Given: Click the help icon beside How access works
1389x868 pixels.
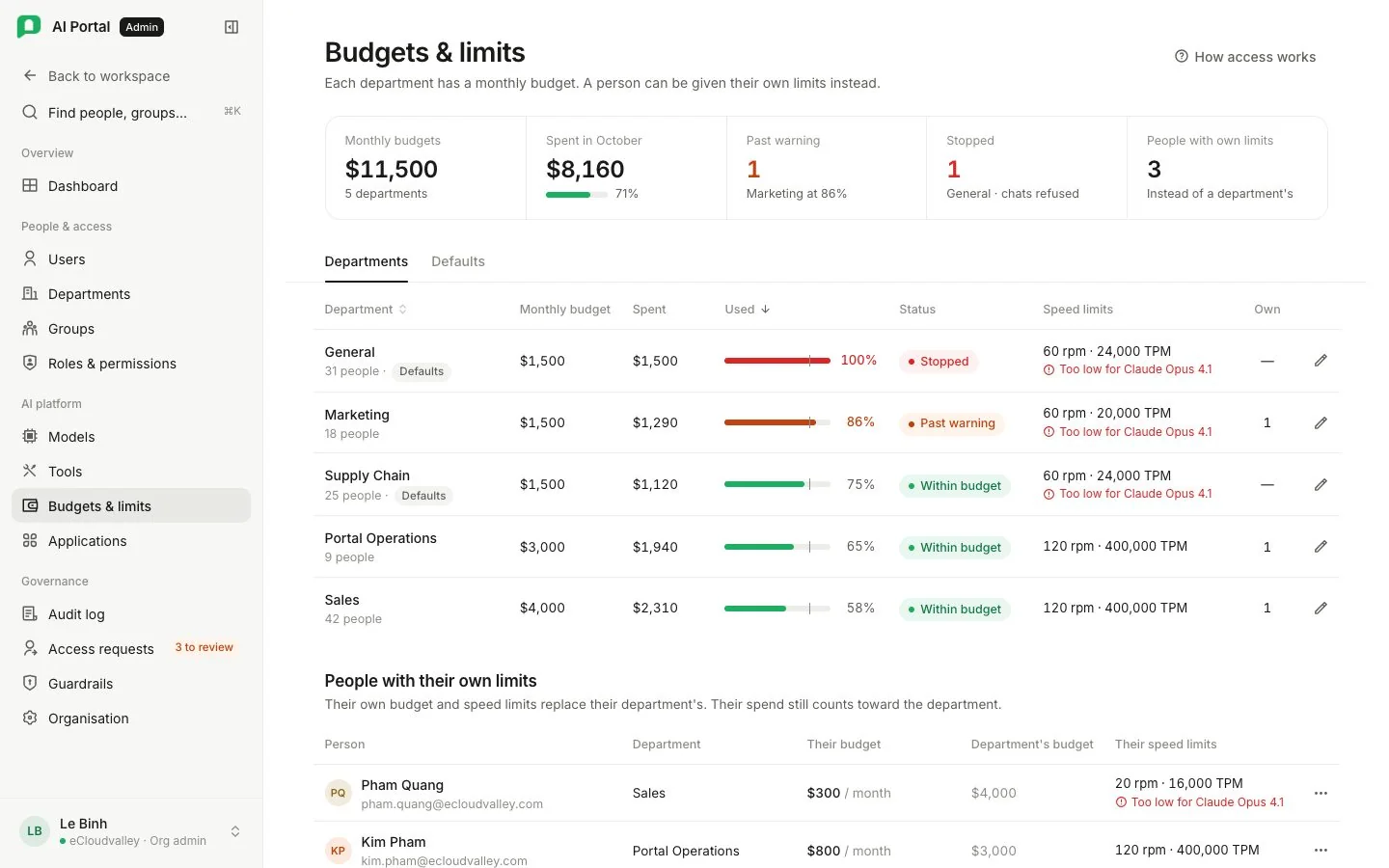Looking at the screenshot, I should pyautogui.click(x=1181, y=57).
